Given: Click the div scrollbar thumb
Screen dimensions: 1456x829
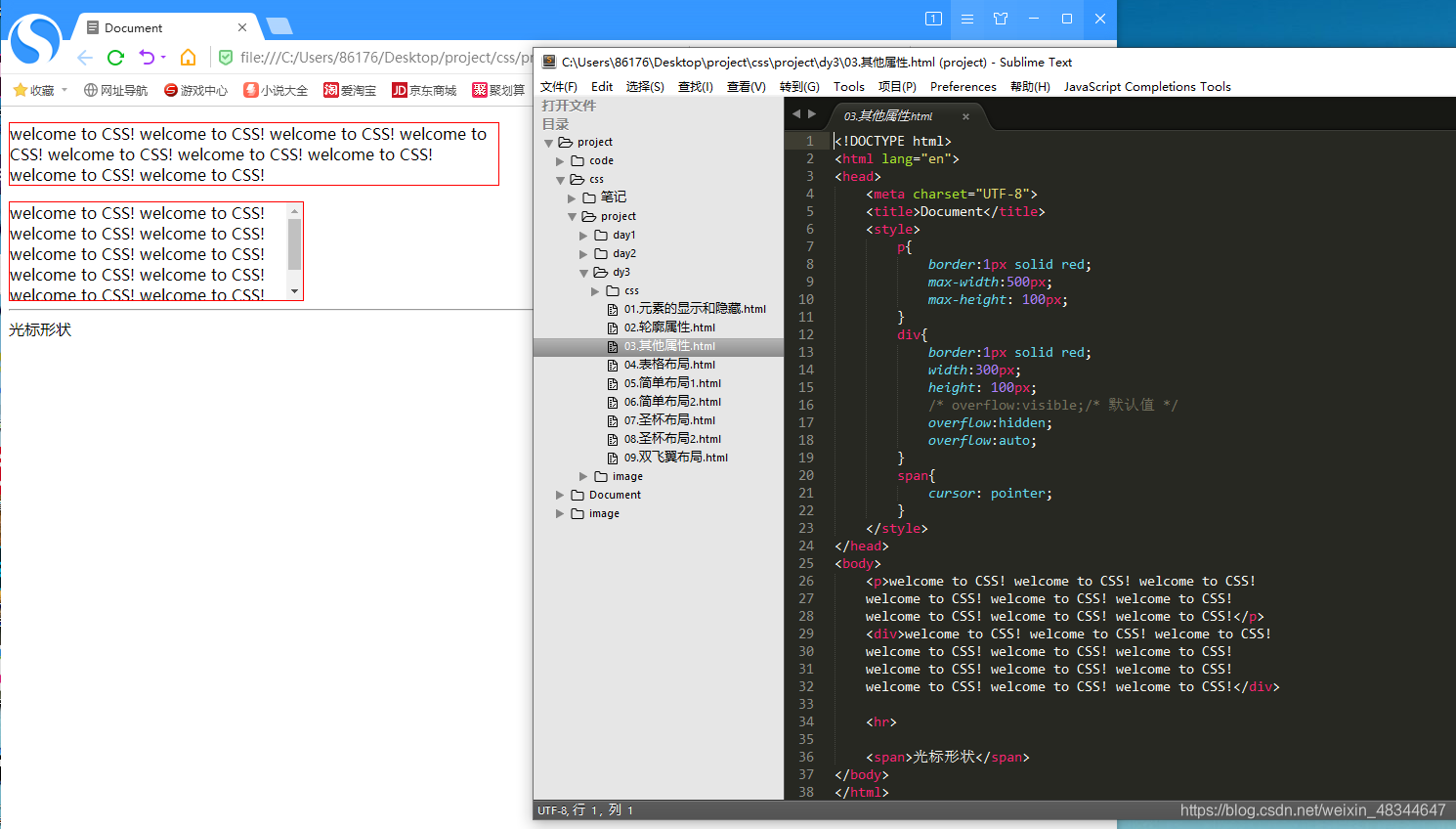Looking at the screenshot, I should click(x=294, y=243).
